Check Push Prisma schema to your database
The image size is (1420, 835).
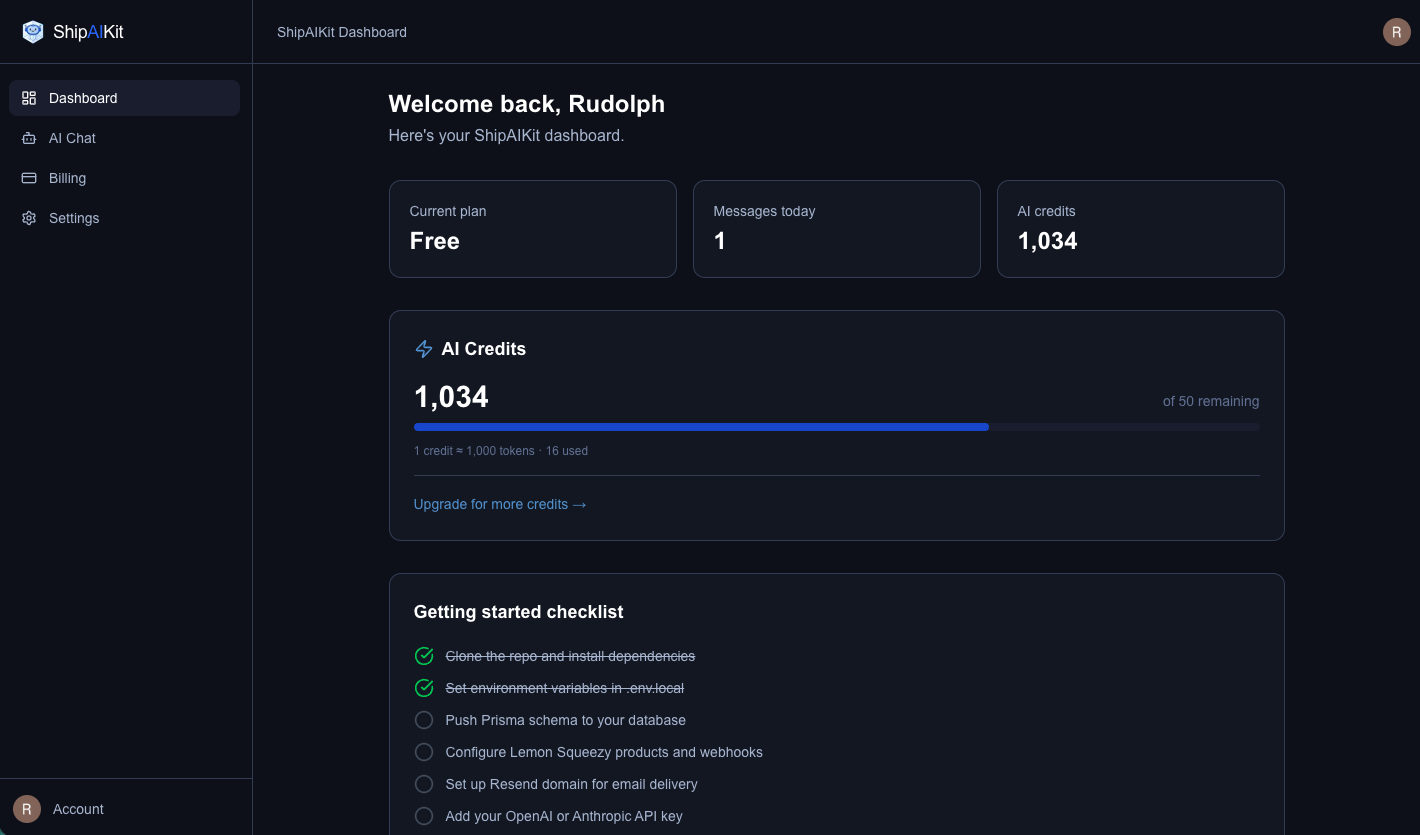point(424,720)
